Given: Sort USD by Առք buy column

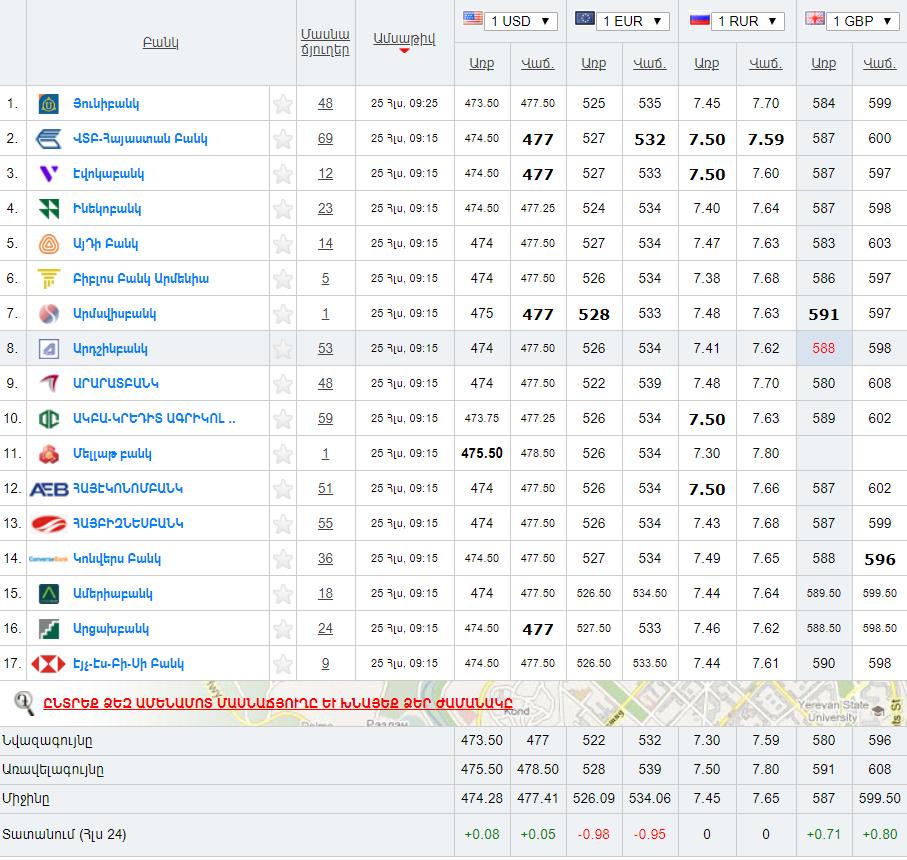Looking at the screenshot, I should 481,63.
